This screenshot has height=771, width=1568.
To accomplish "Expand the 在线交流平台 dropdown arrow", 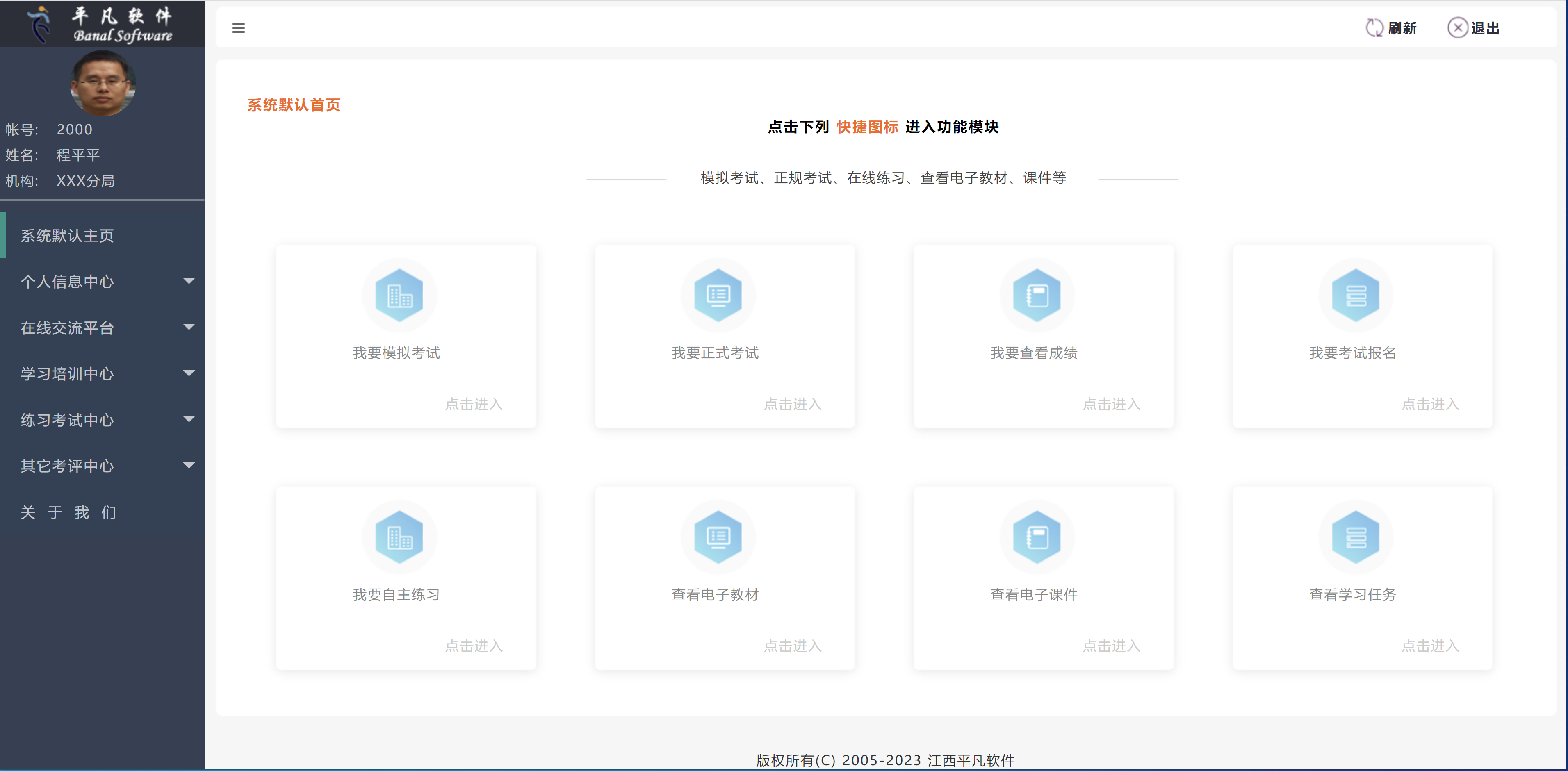I will (x=189, y=328).
